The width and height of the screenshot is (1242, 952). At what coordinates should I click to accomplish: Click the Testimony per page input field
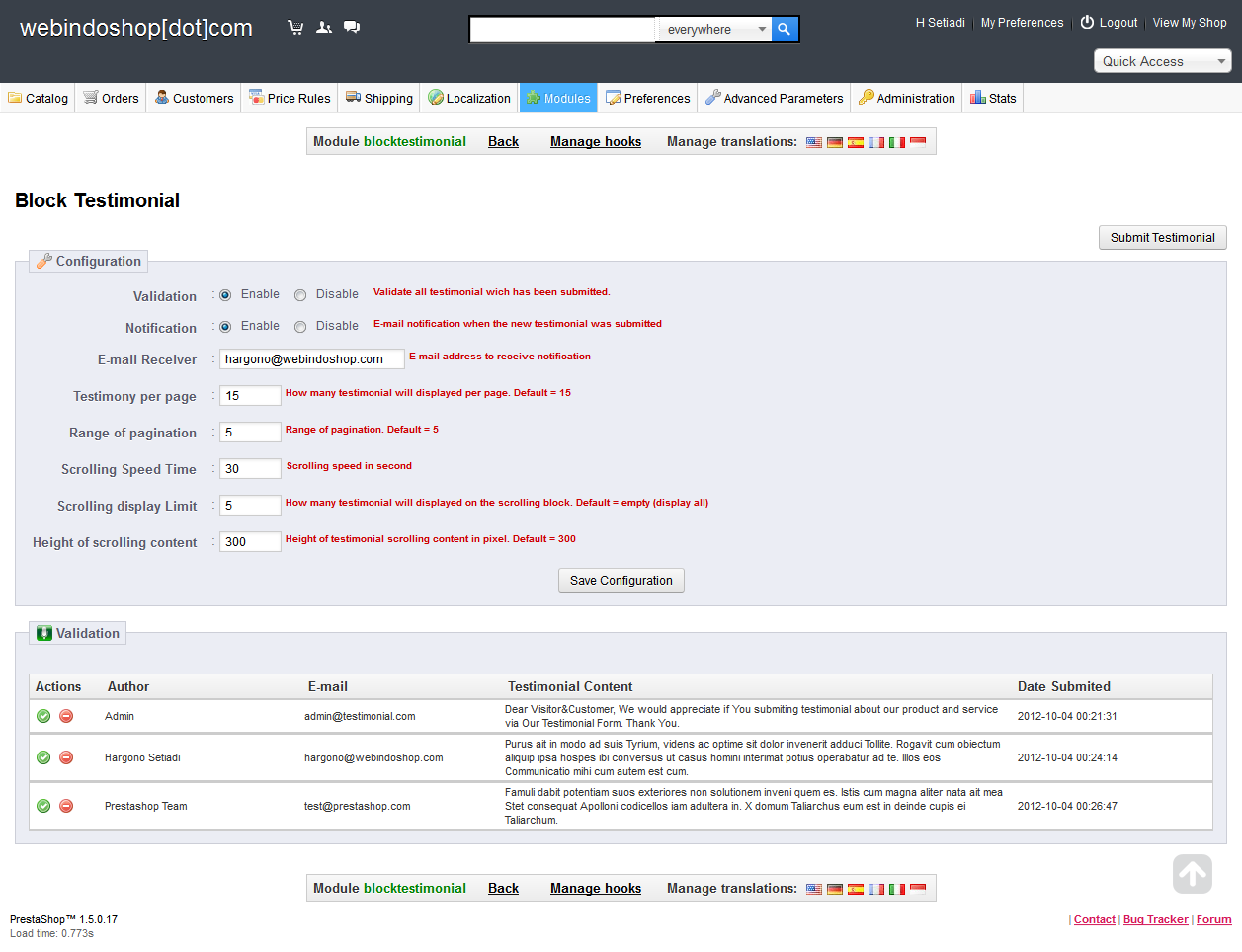pos(250,395)
